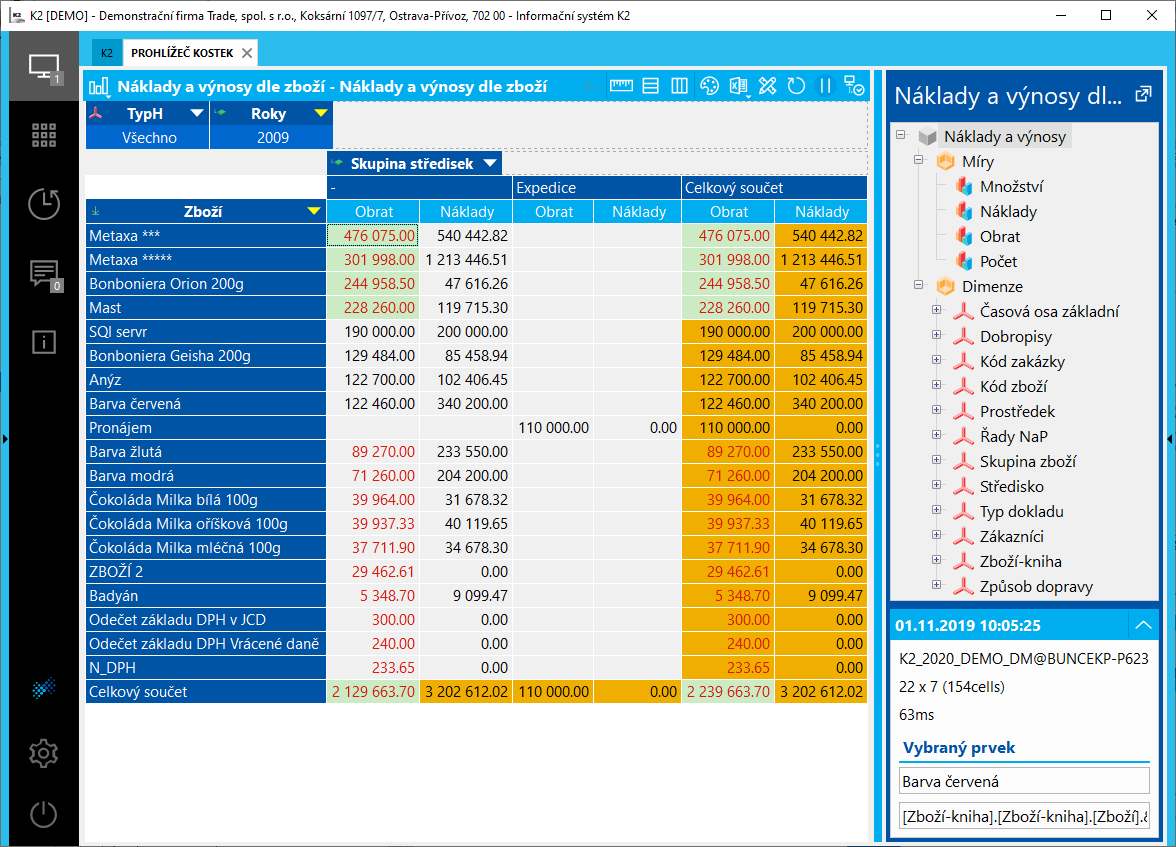Click the green 476 075.00 Metaxa cell

pyautogui.click(x=372, y=235)
